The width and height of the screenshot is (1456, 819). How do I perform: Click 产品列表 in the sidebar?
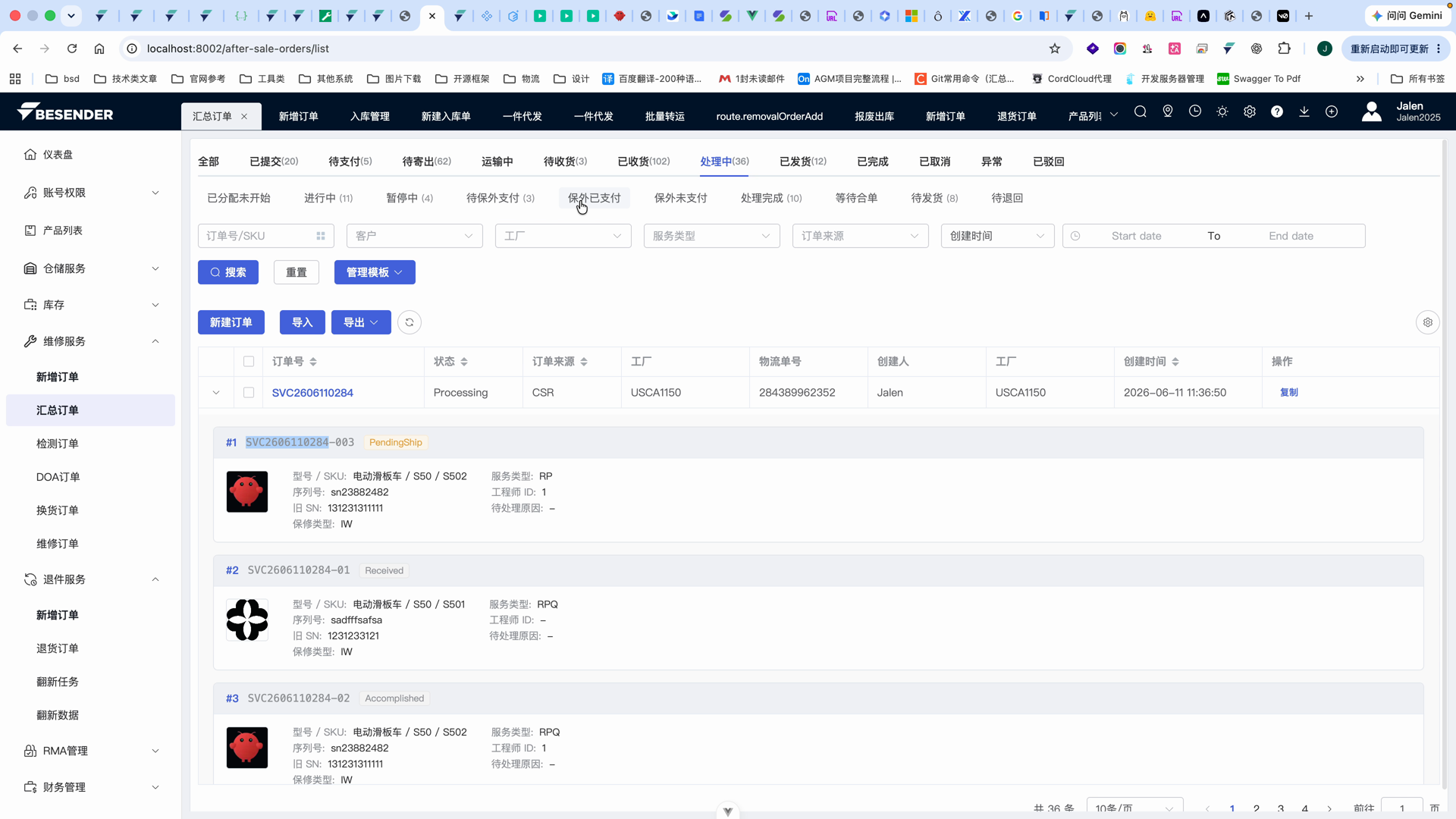coord(91,231)
